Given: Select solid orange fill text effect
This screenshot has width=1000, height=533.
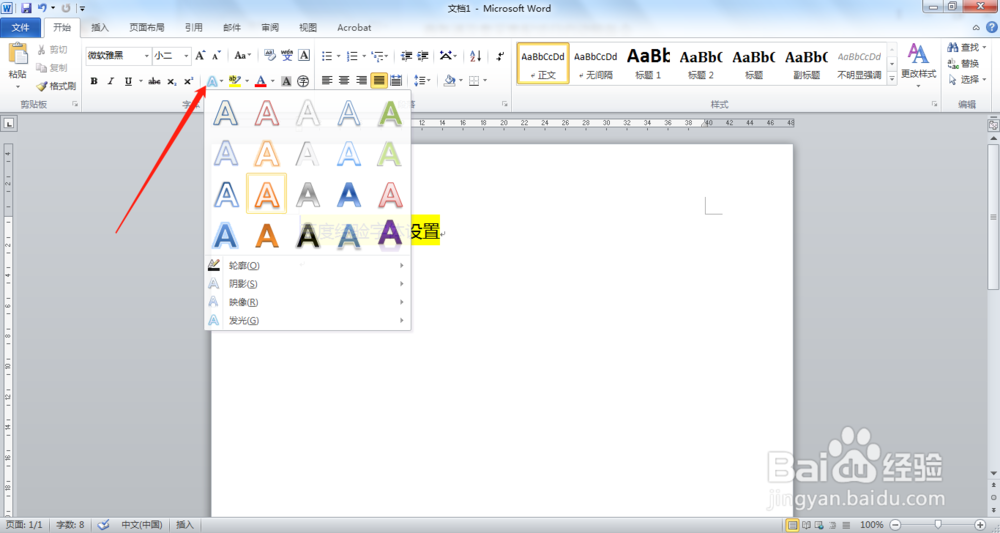Looking at the screenshot, I should coord(267,234).
